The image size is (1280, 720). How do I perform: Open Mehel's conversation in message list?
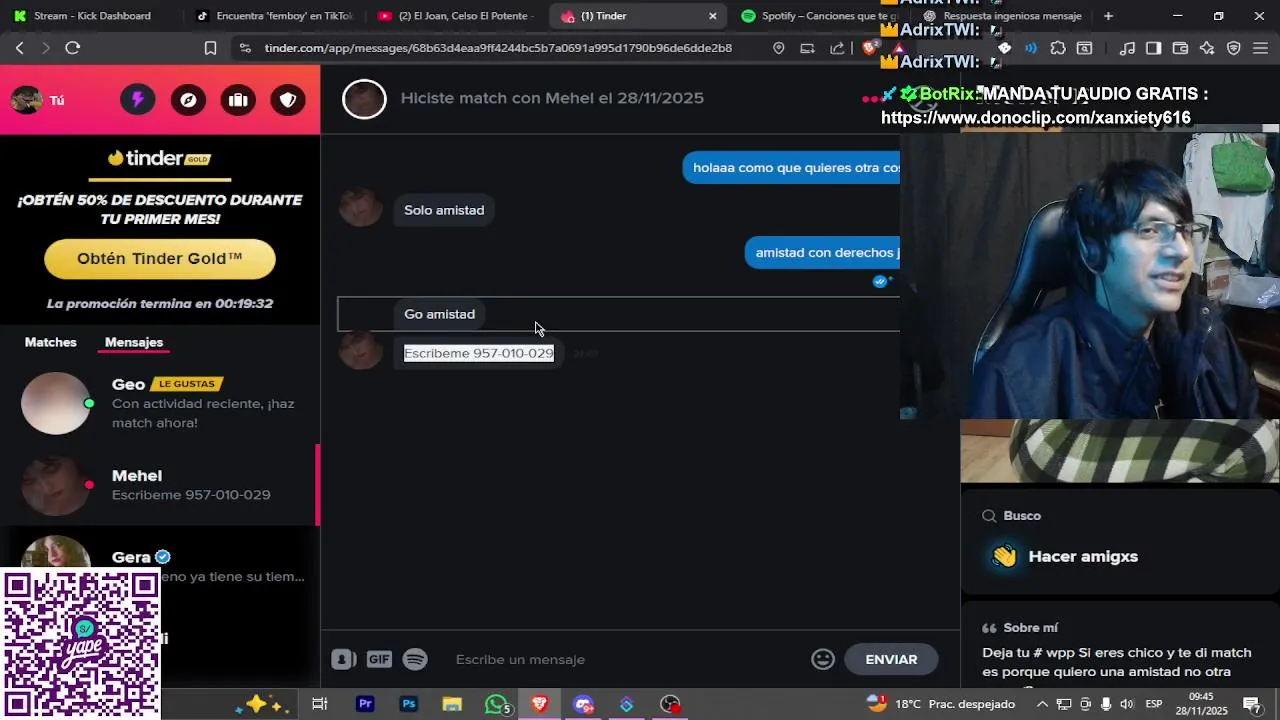[160, 485]
